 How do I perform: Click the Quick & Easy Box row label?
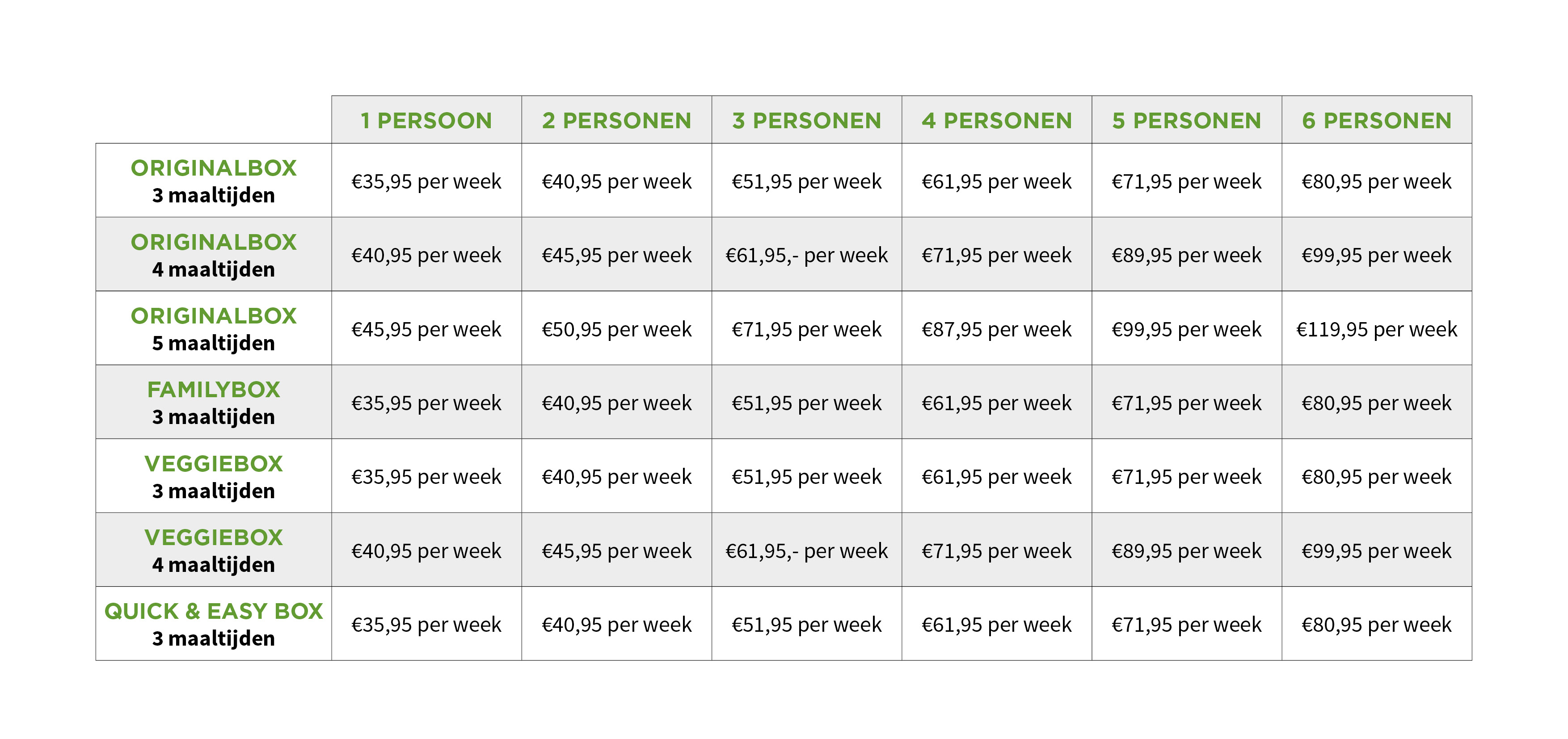click(x=214, y=623)
